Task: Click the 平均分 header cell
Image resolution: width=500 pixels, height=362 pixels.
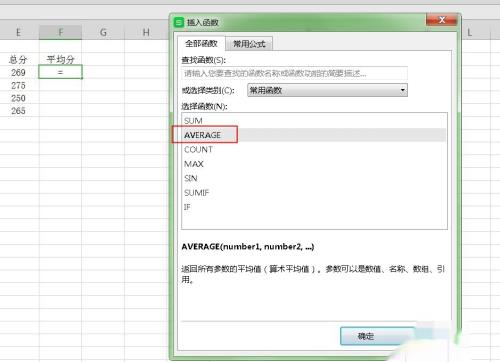Action: (x=60, y=59)
